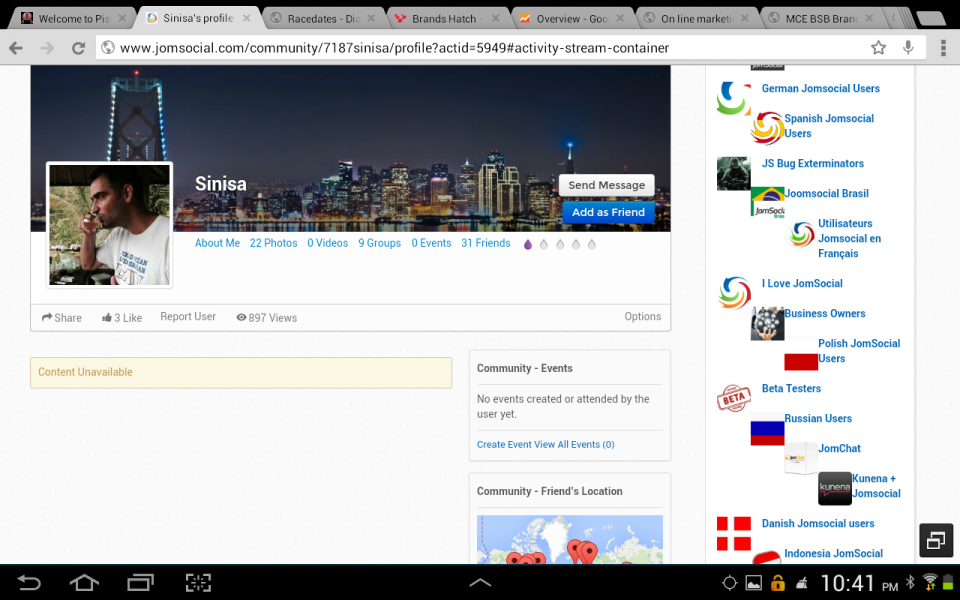Screen dimensions: 960x600
Task: Open German Jomsocial Users group
Action: click(x=820, y=88)
